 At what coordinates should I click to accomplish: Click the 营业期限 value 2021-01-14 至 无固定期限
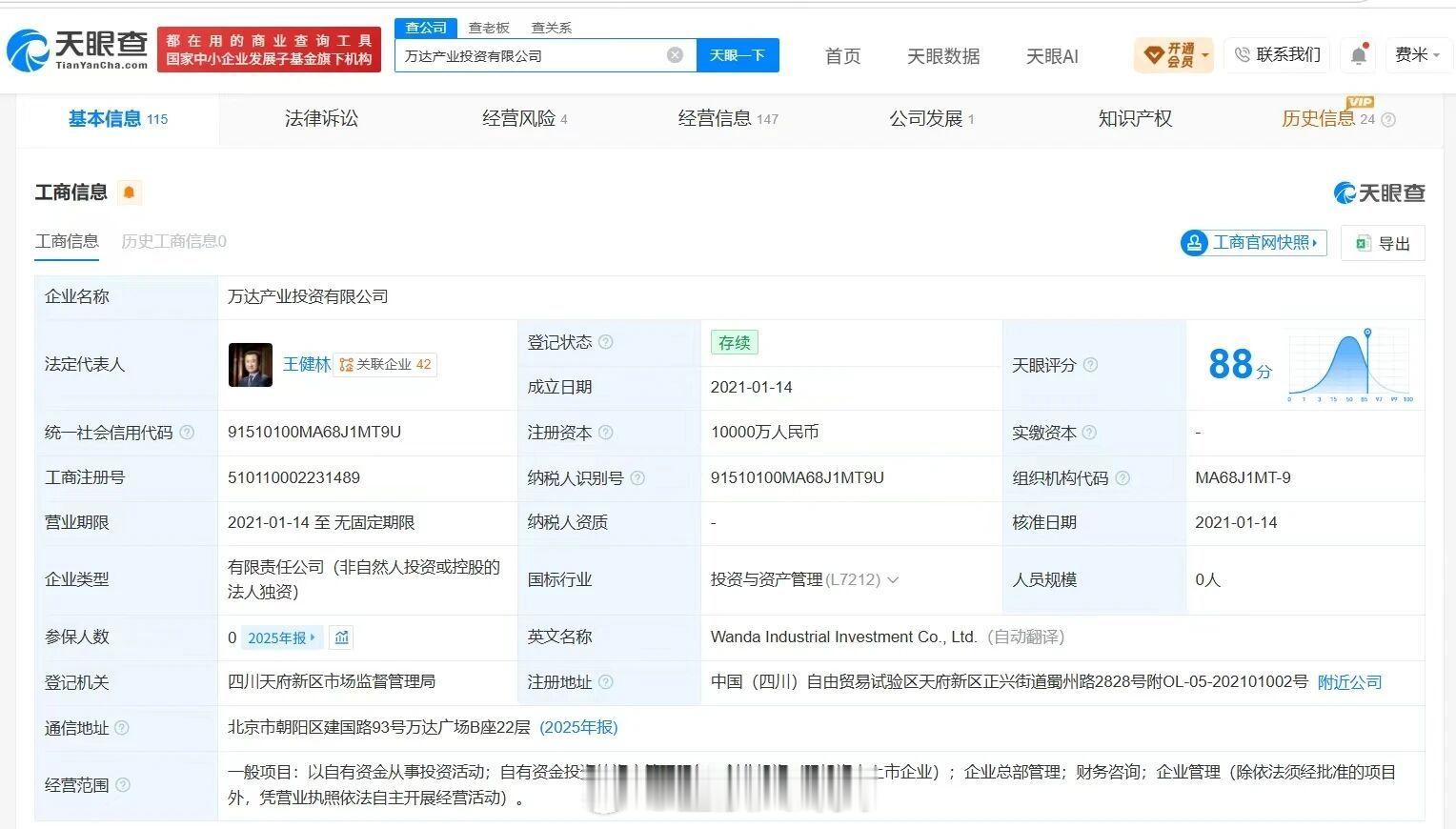pyautogui.click(x=321, y=522)
